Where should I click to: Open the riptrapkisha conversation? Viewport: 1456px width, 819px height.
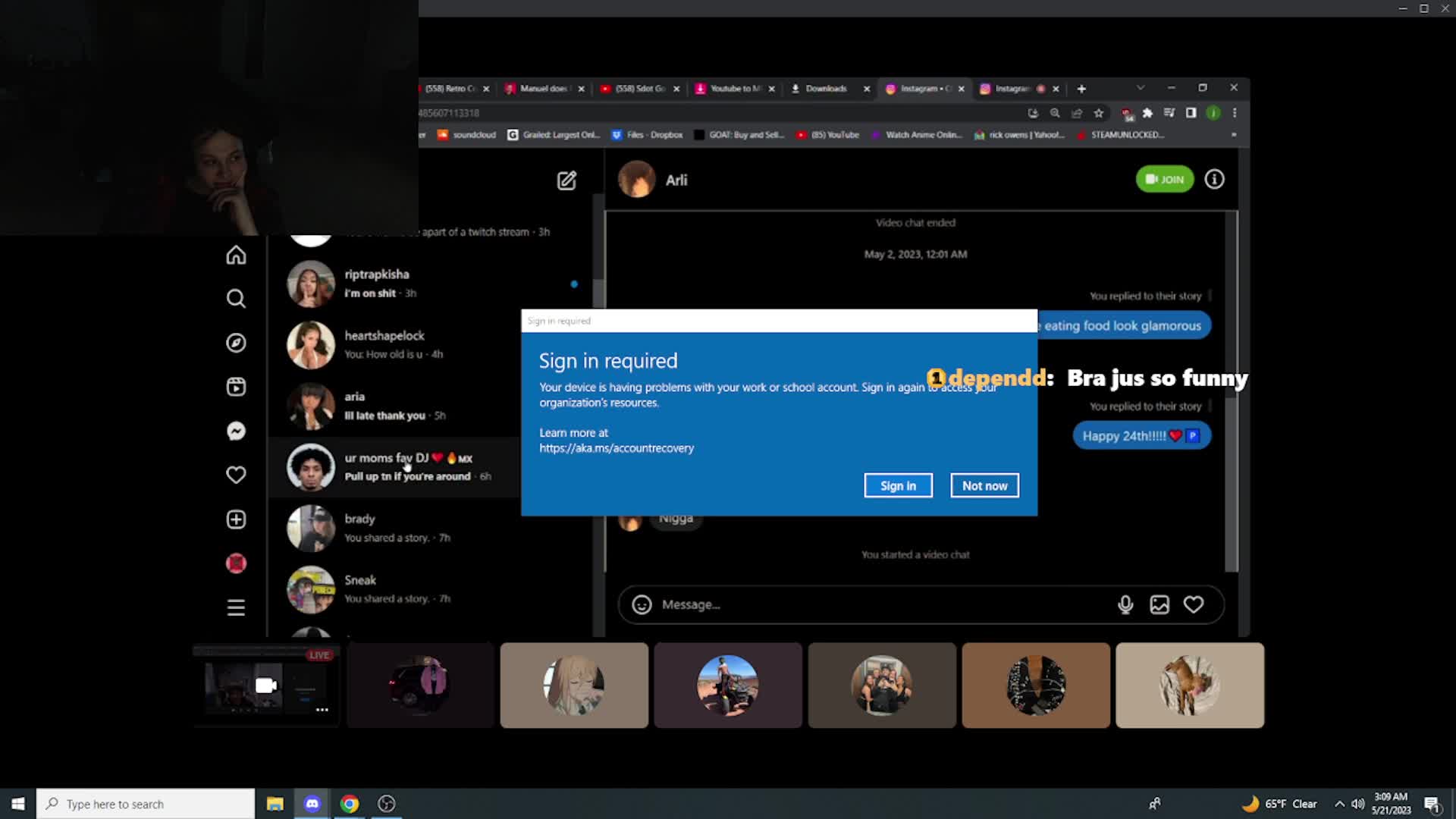pyautogui.click(x=431, y=284)
